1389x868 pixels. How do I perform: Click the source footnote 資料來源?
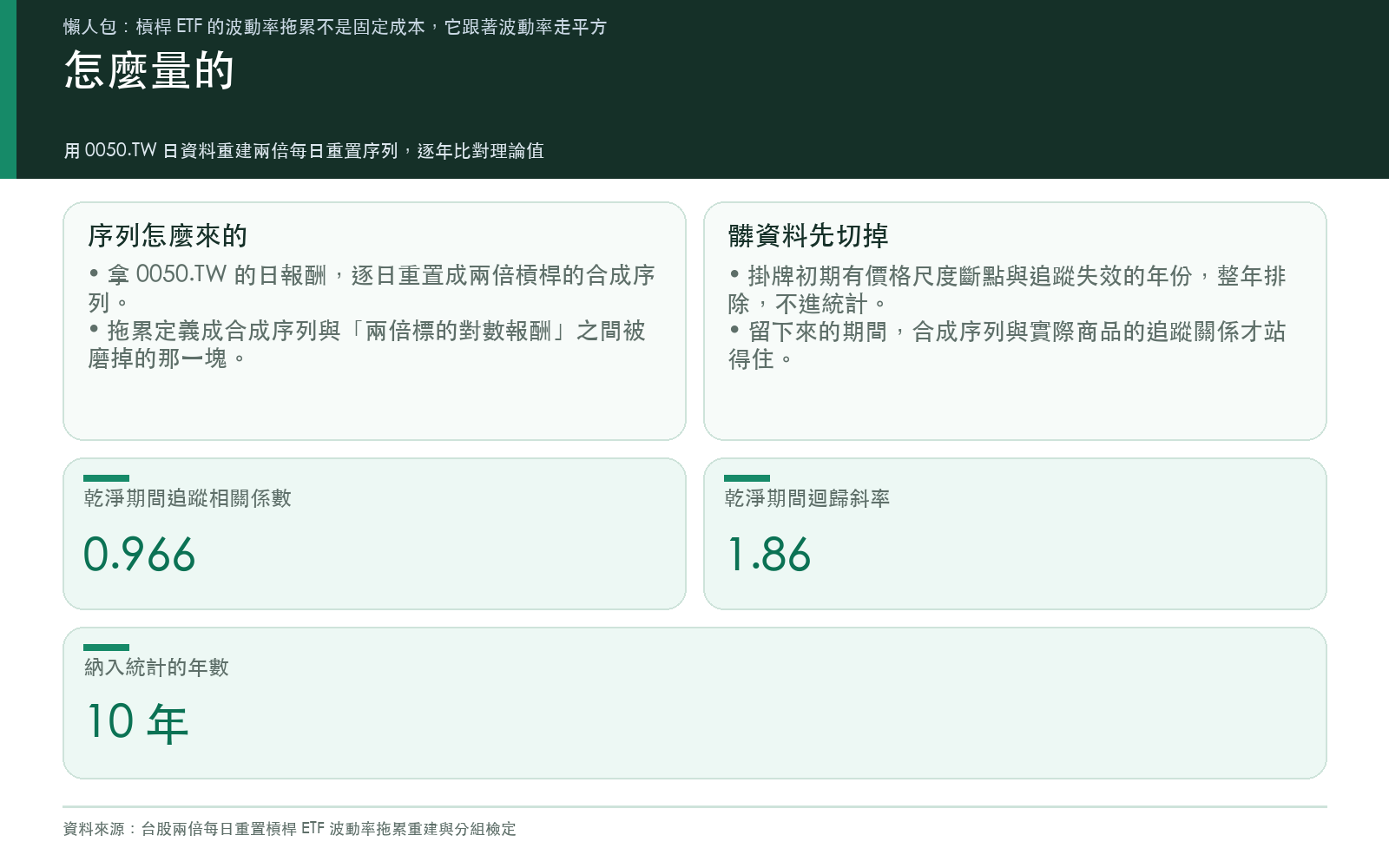[x=290, y=829]
